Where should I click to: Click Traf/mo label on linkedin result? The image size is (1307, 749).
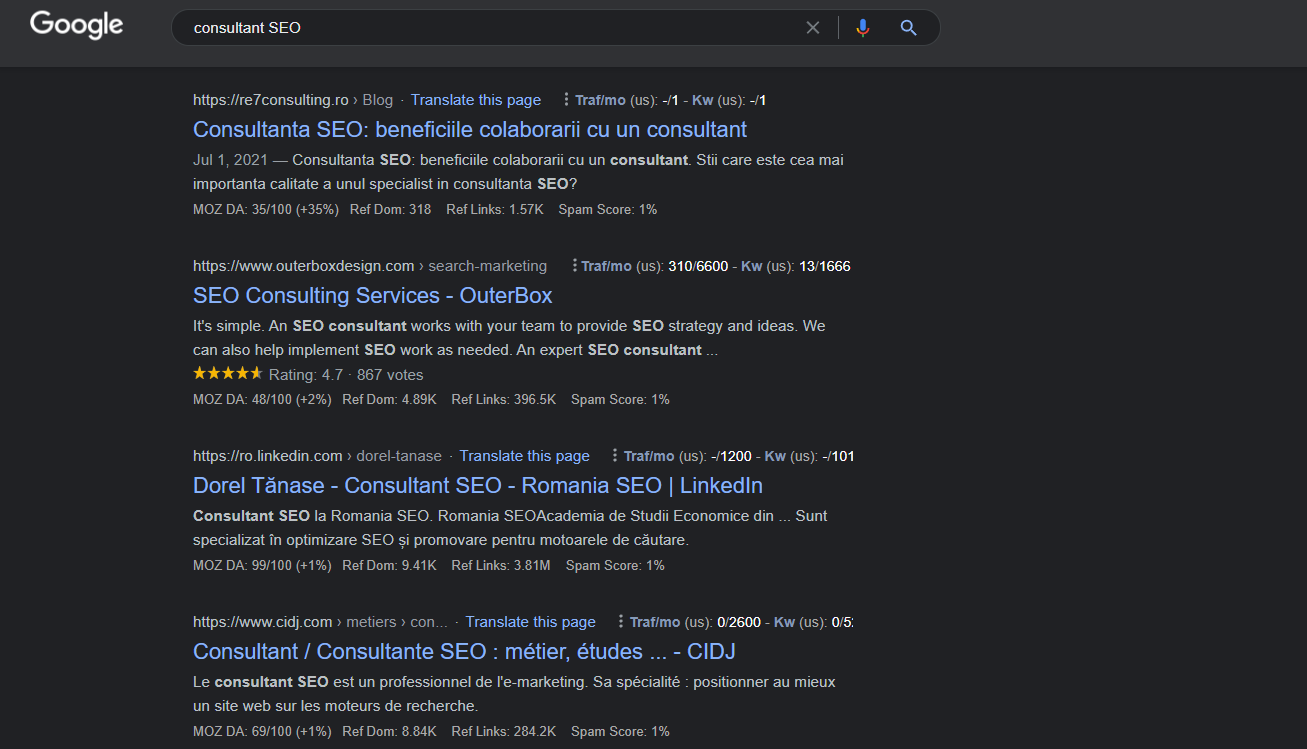click(x=649, y=456)
